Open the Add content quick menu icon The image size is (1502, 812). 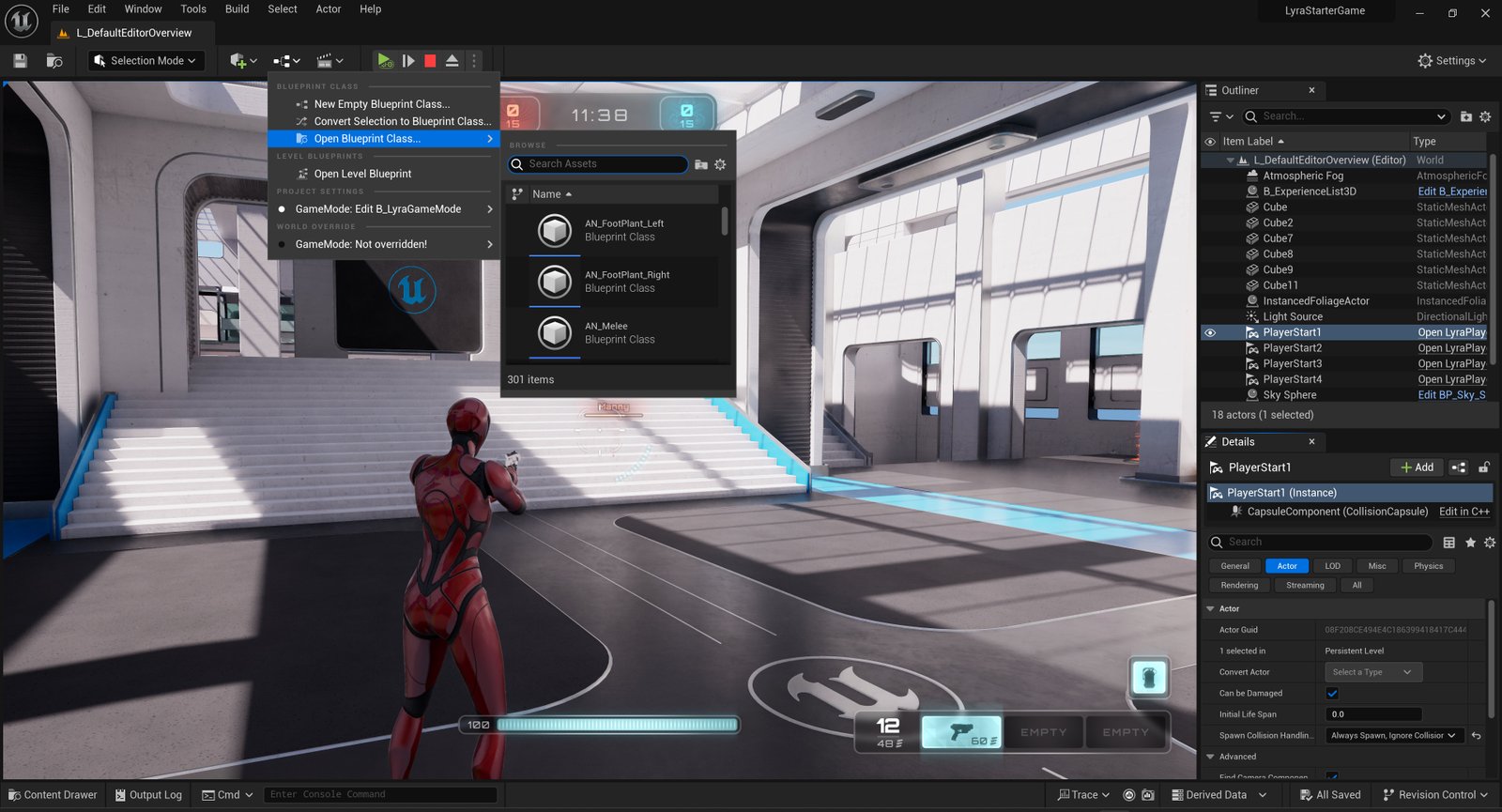[x=242, y=61]
